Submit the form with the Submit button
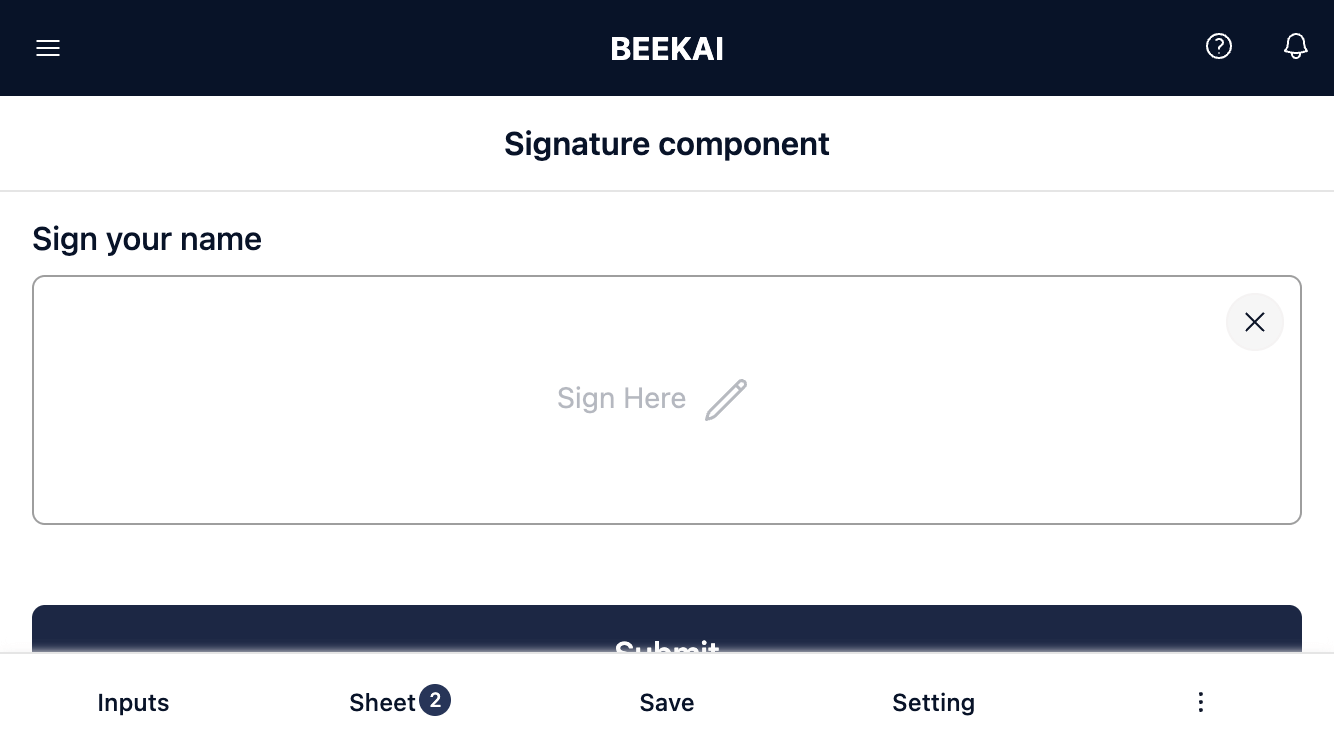This screenshot has height=750, width=1334. 667,629
